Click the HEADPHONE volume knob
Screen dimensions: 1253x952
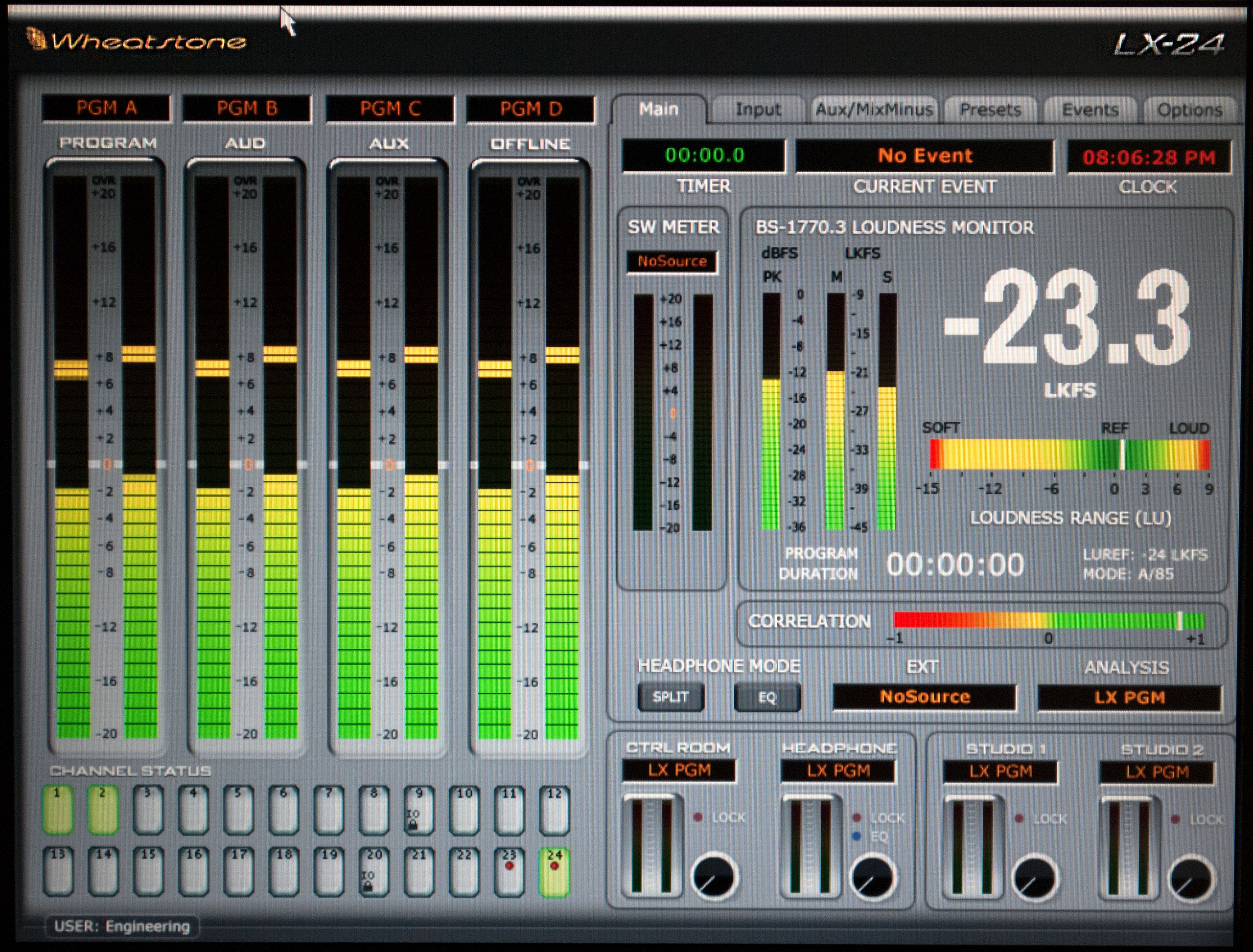point(873,877)
